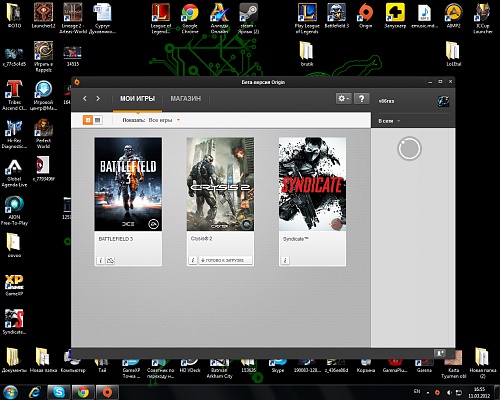Open the ICCup Launcher desktop shortcut
500x400 pixels.
tap(483, 19)
